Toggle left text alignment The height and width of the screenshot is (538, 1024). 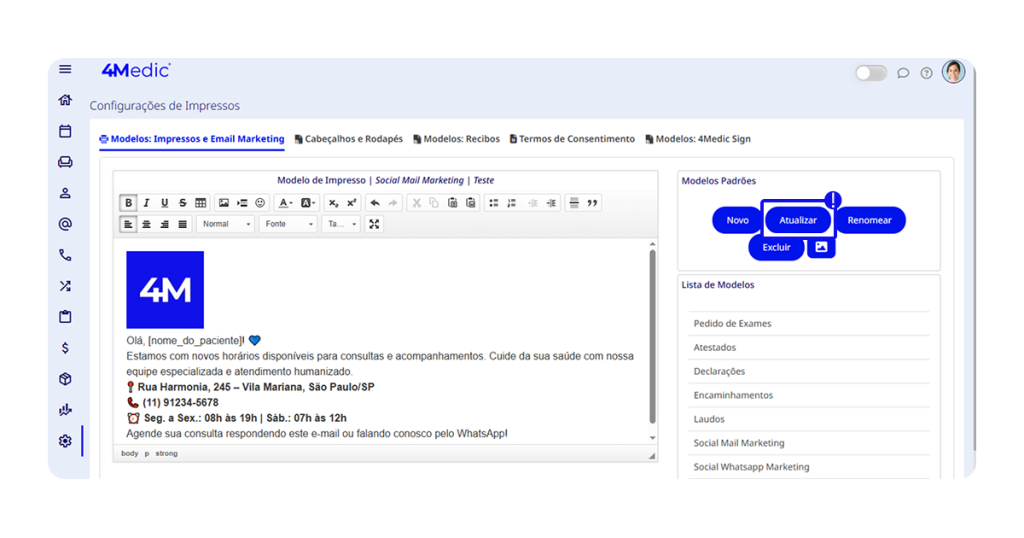(129, 224)
